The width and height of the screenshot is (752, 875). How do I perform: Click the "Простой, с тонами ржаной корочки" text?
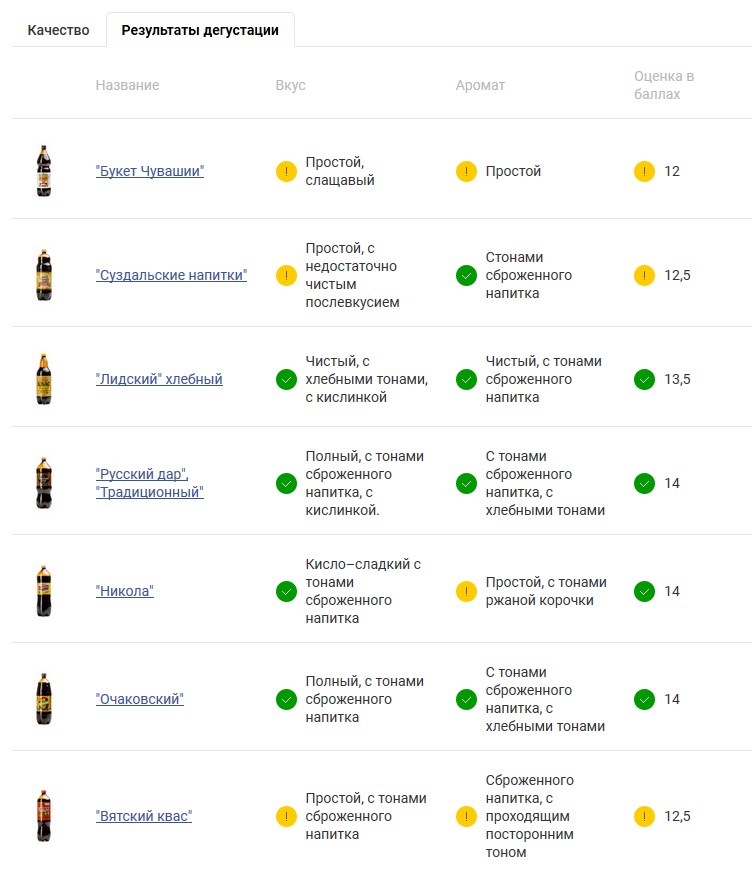pos(546,591)
